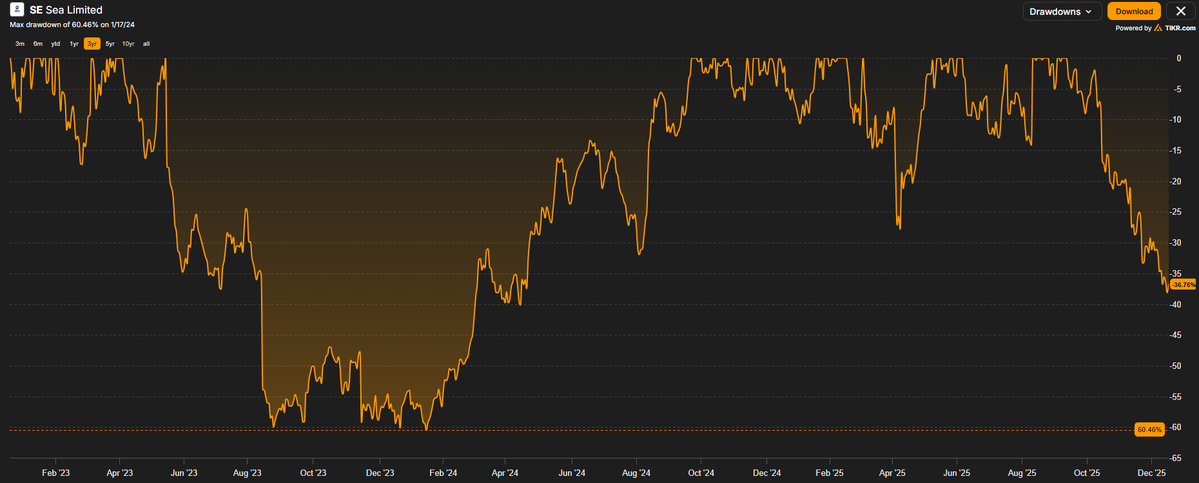Screen dimensions: 1199x483
Task: Click the Feb '23 axis label
Action: coord(54,475)
